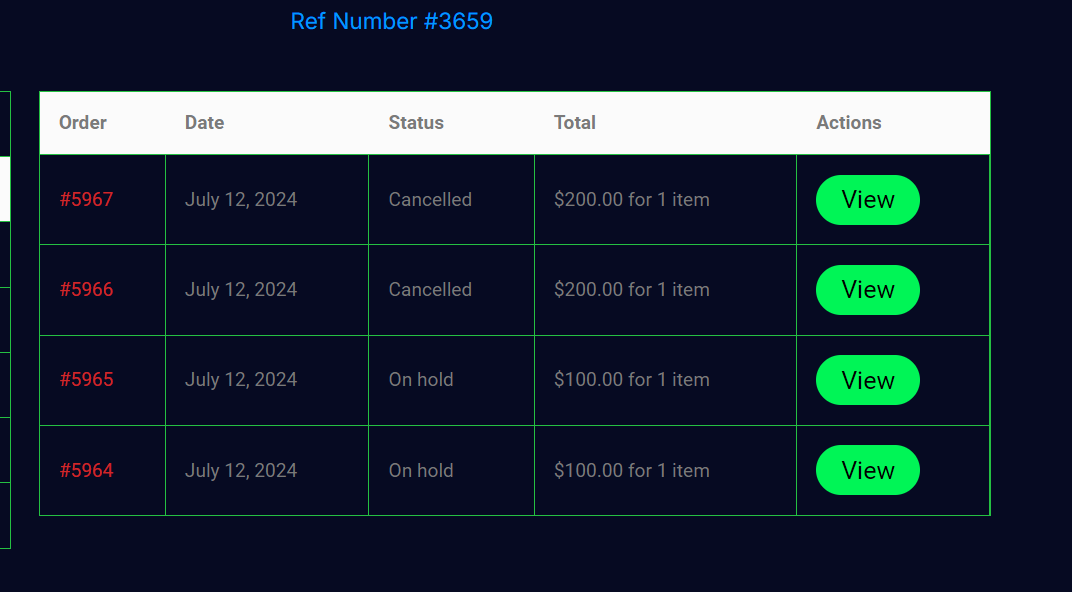Open the Ref Number #3659 link
The image size is (1072, 592).
pos(391,21)
